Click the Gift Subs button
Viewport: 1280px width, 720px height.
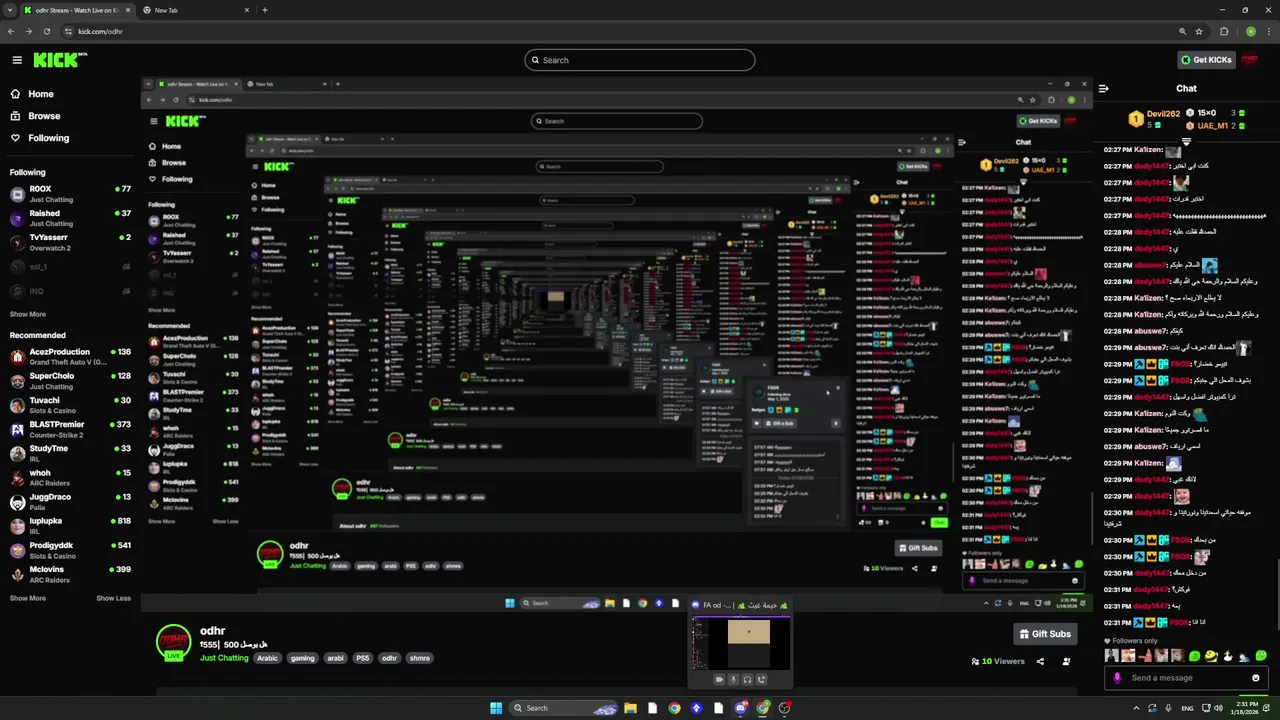click(1045, 634)
